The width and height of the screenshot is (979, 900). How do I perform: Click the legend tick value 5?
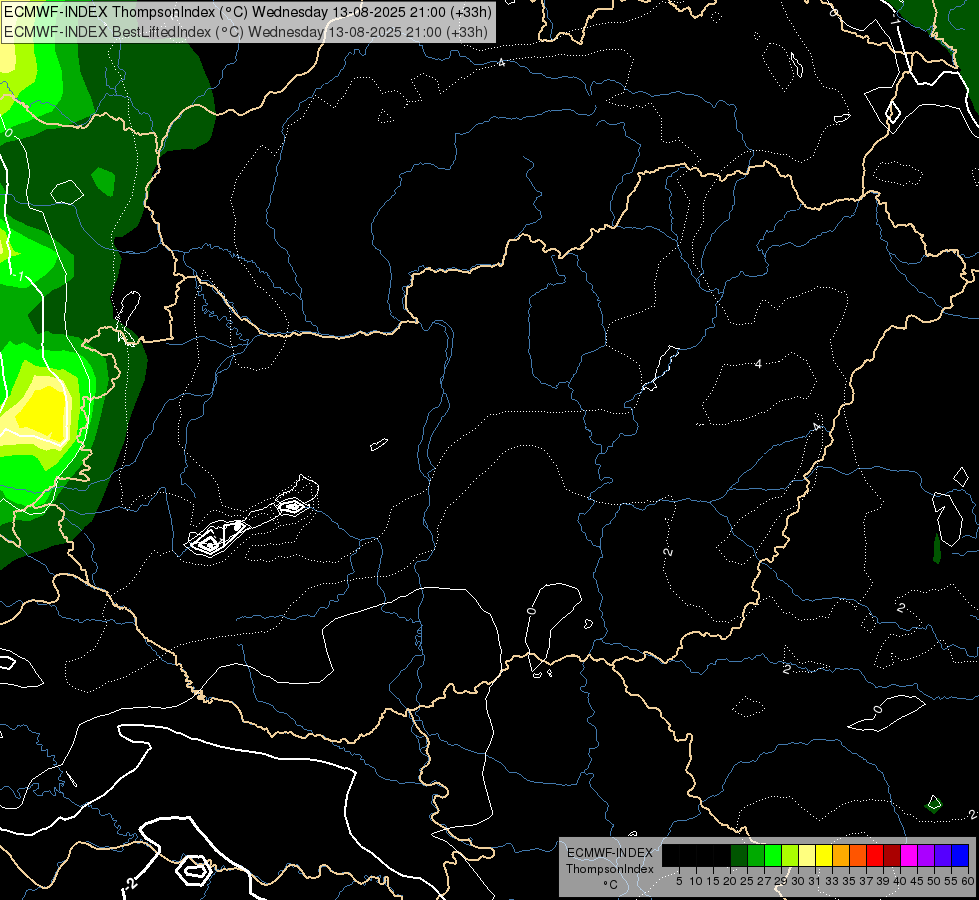point(679,881)
